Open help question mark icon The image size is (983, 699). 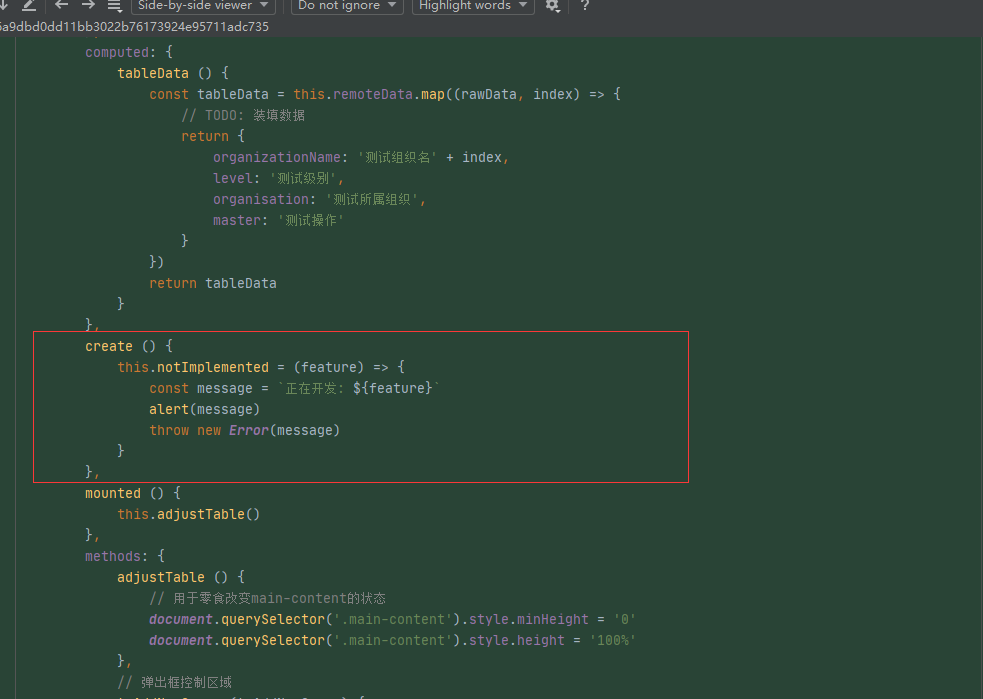point(585,6)
